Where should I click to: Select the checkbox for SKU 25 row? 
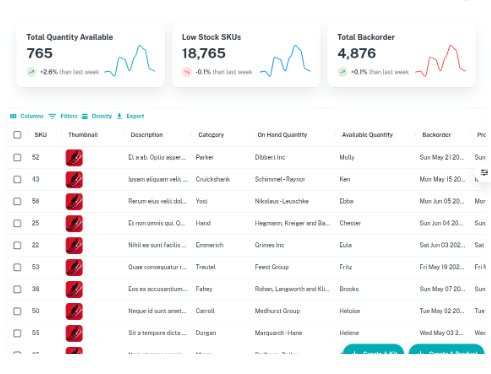point(17,223)
